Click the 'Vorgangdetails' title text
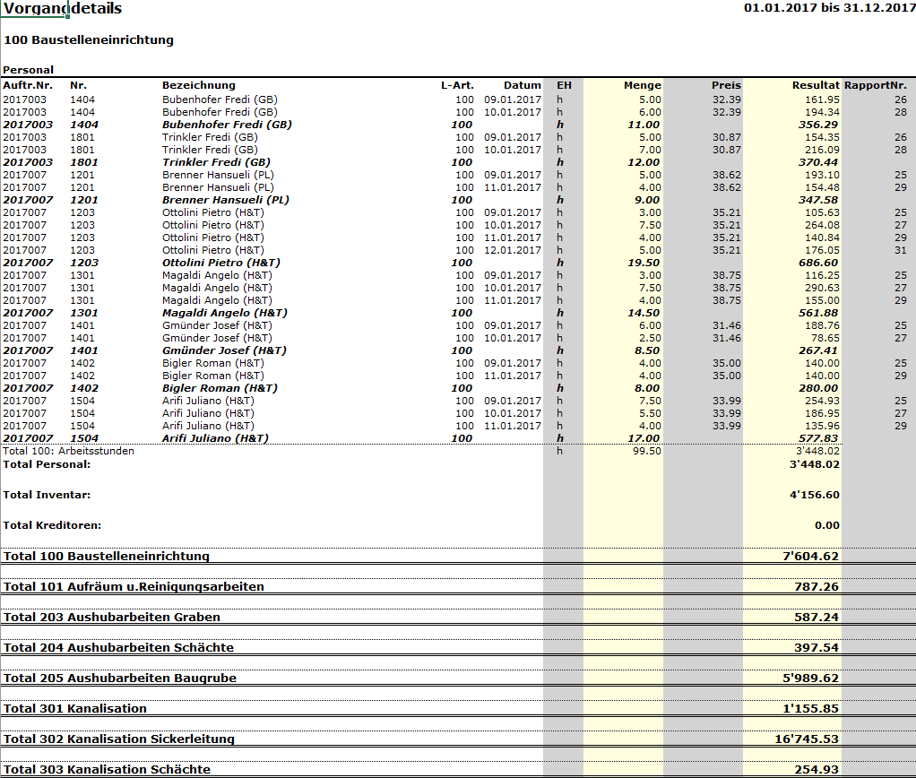This screenshot has width=916, height=778. pos(63,8)
